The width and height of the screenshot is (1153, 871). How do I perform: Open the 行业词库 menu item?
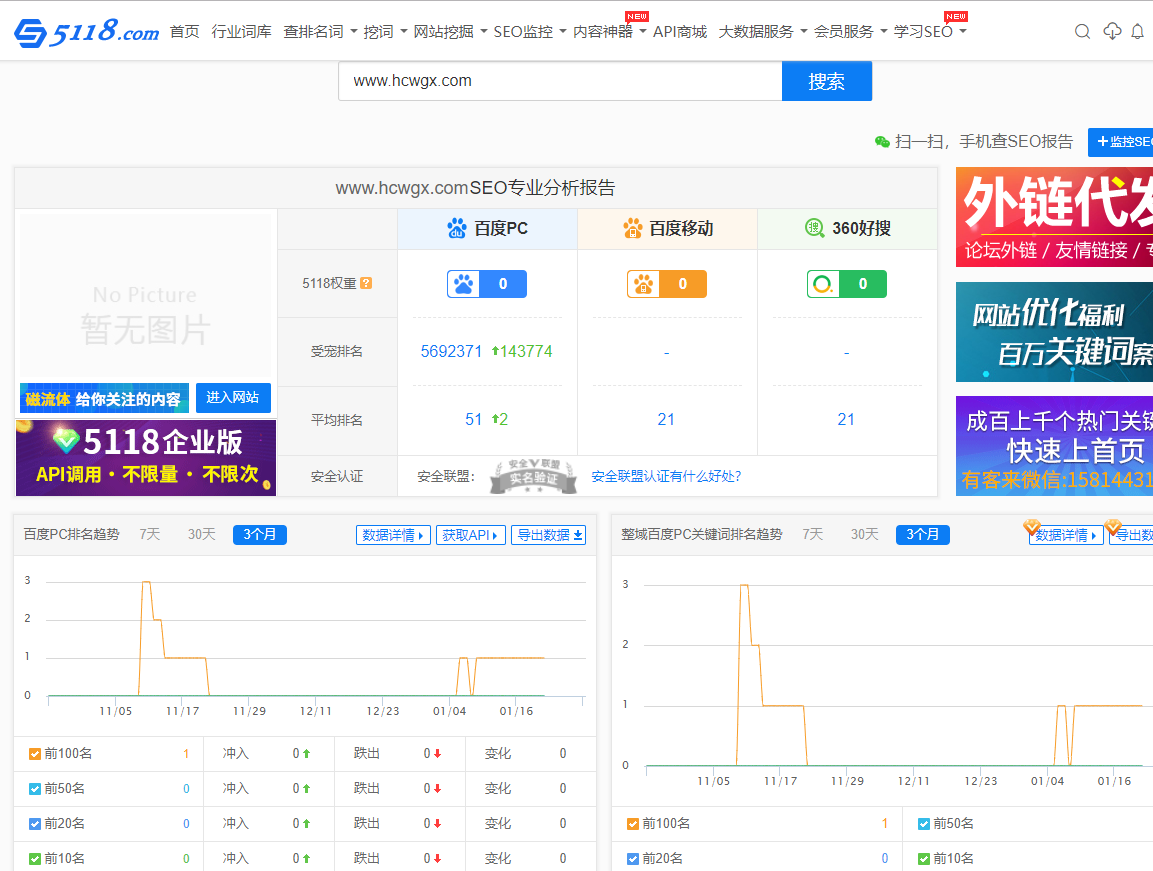(x=241, y=32)
